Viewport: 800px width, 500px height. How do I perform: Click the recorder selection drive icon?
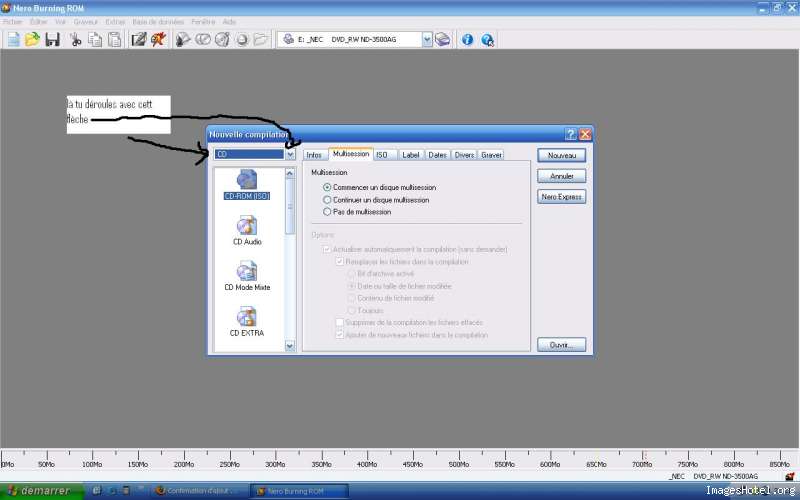pos(442,39)
